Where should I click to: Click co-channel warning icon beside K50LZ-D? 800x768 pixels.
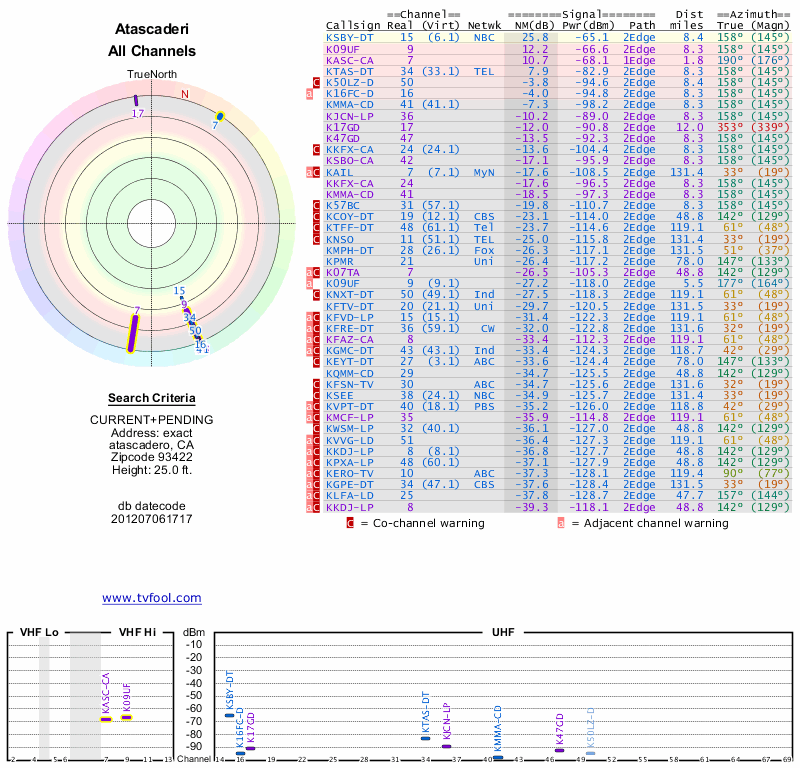[x=317, y=82]
